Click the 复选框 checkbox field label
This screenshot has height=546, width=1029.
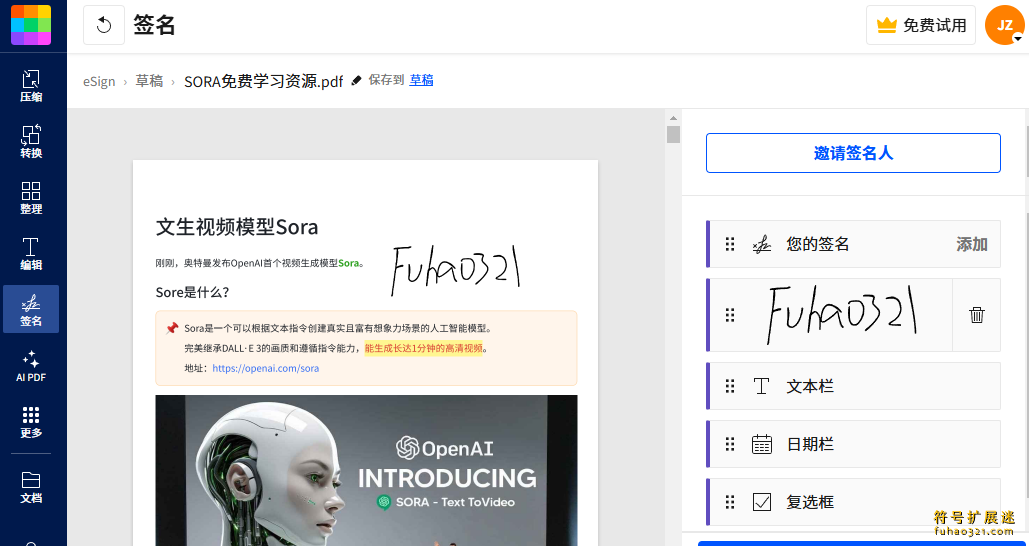tap(810, 502)
